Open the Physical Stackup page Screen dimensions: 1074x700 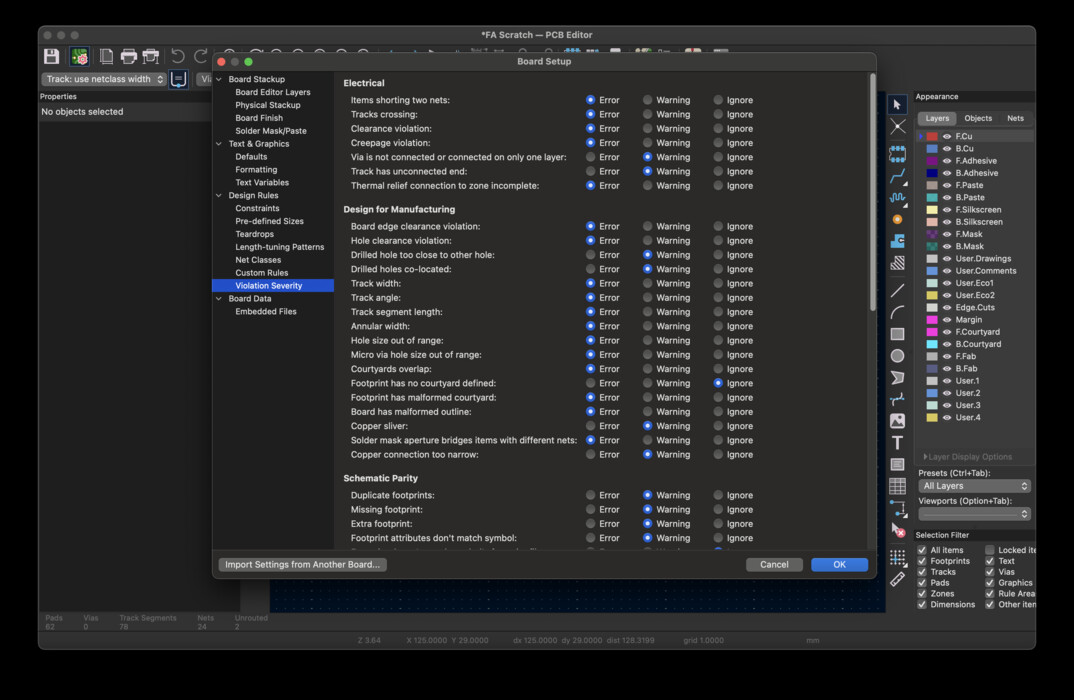point(268,105)
